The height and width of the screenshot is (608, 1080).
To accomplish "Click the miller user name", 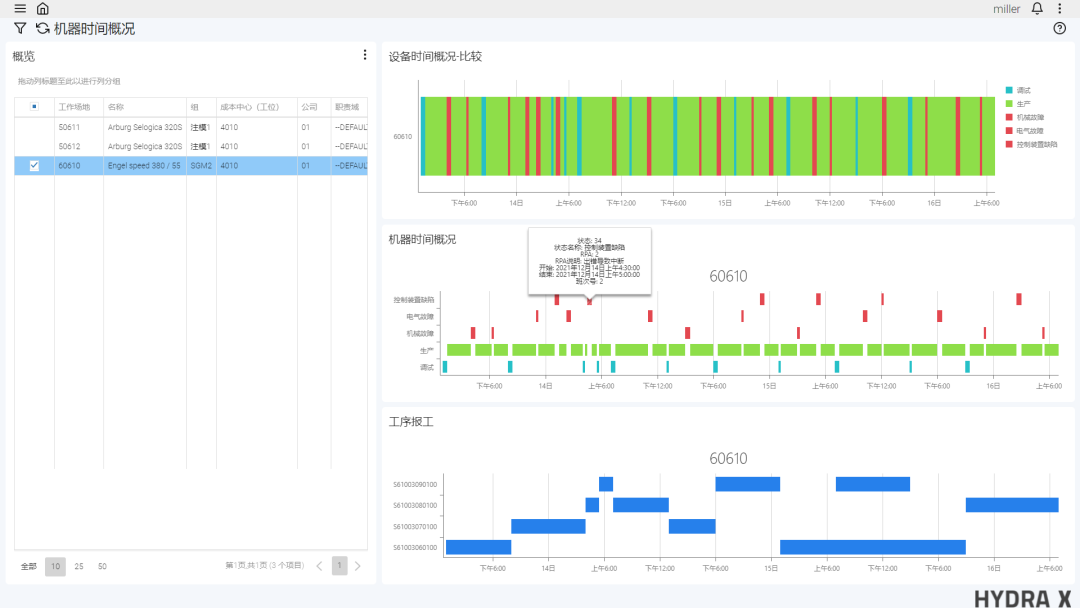I will tap(1006, 9).
